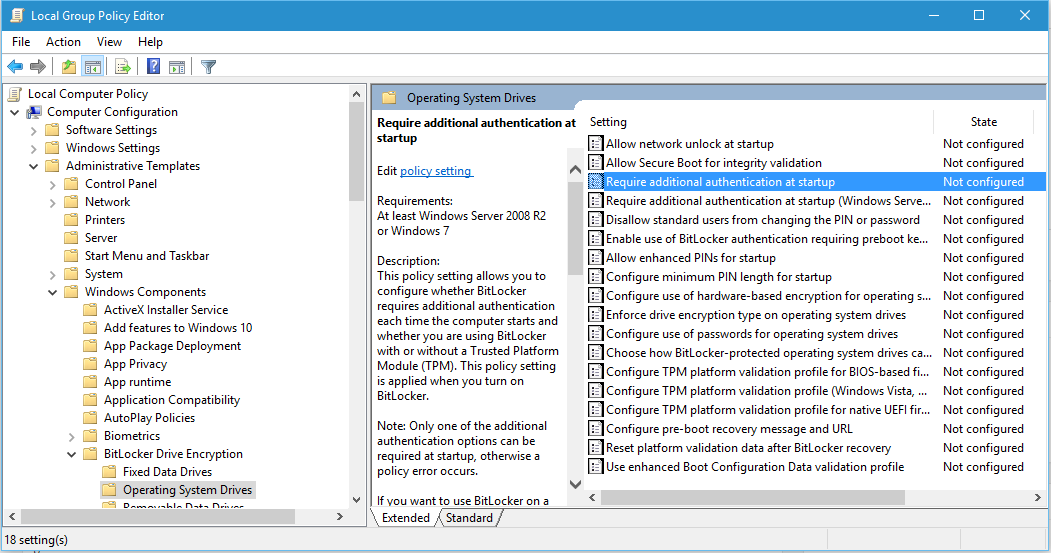Open the View menu
This screenshot has width=1051, height=553.
[x=109, y=42]
